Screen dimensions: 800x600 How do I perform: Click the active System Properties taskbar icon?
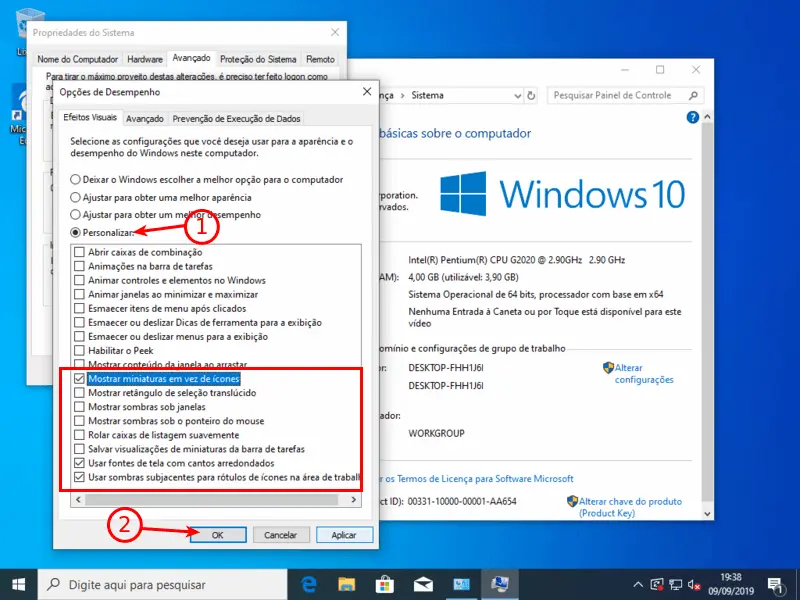click(499, 585)
